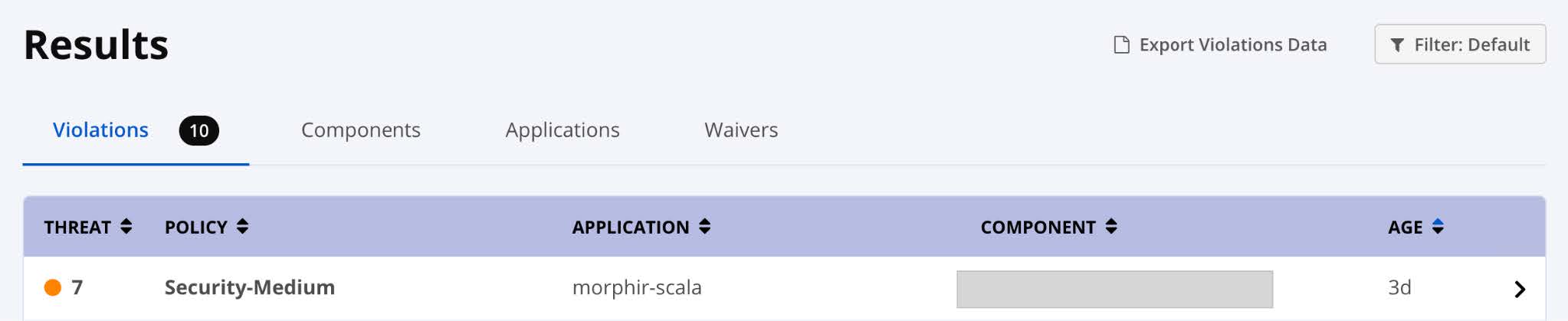The image size is (1568, 321).
Task: Click the morphir-scala application name
Action: pyautogui.click(x=636, y=287)
